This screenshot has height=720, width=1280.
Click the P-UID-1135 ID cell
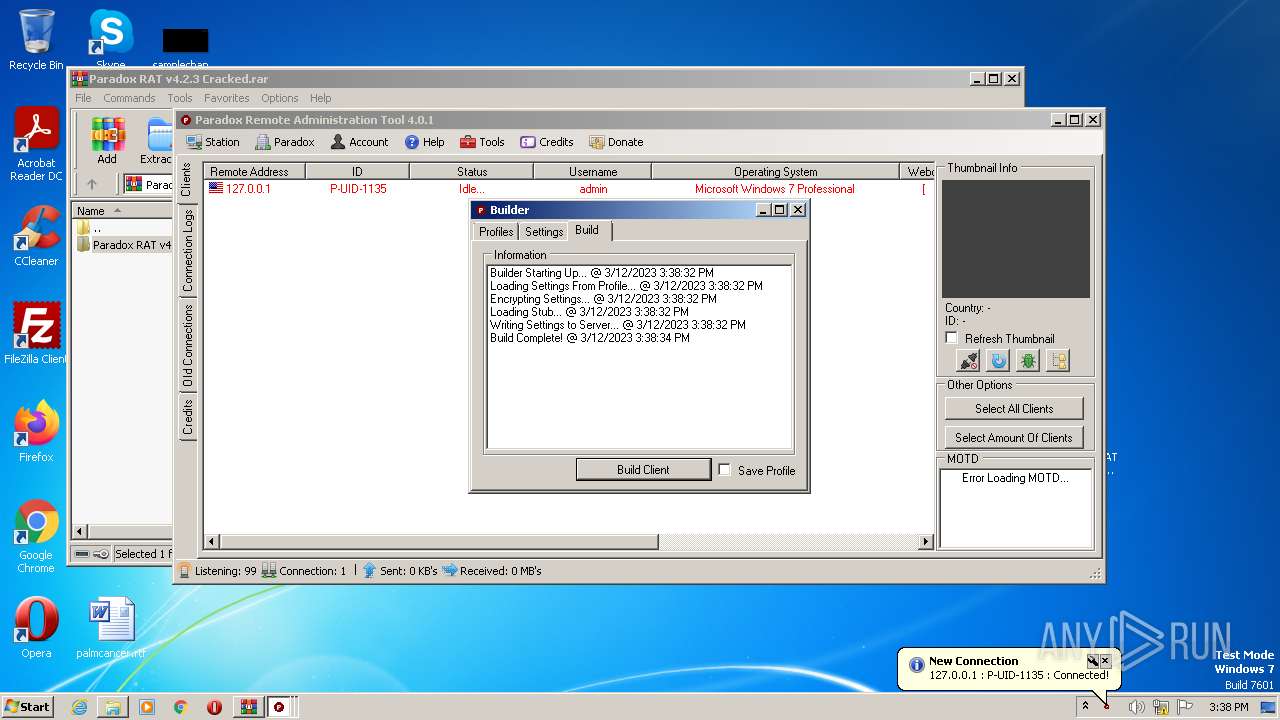click(358, 188)
